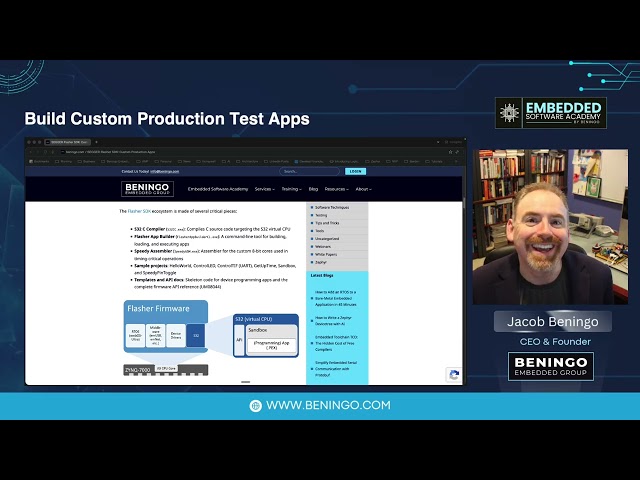Open a new browser tab with plus icon
The width and height of the screenshot is (640, 480).
tap(96, 142)
